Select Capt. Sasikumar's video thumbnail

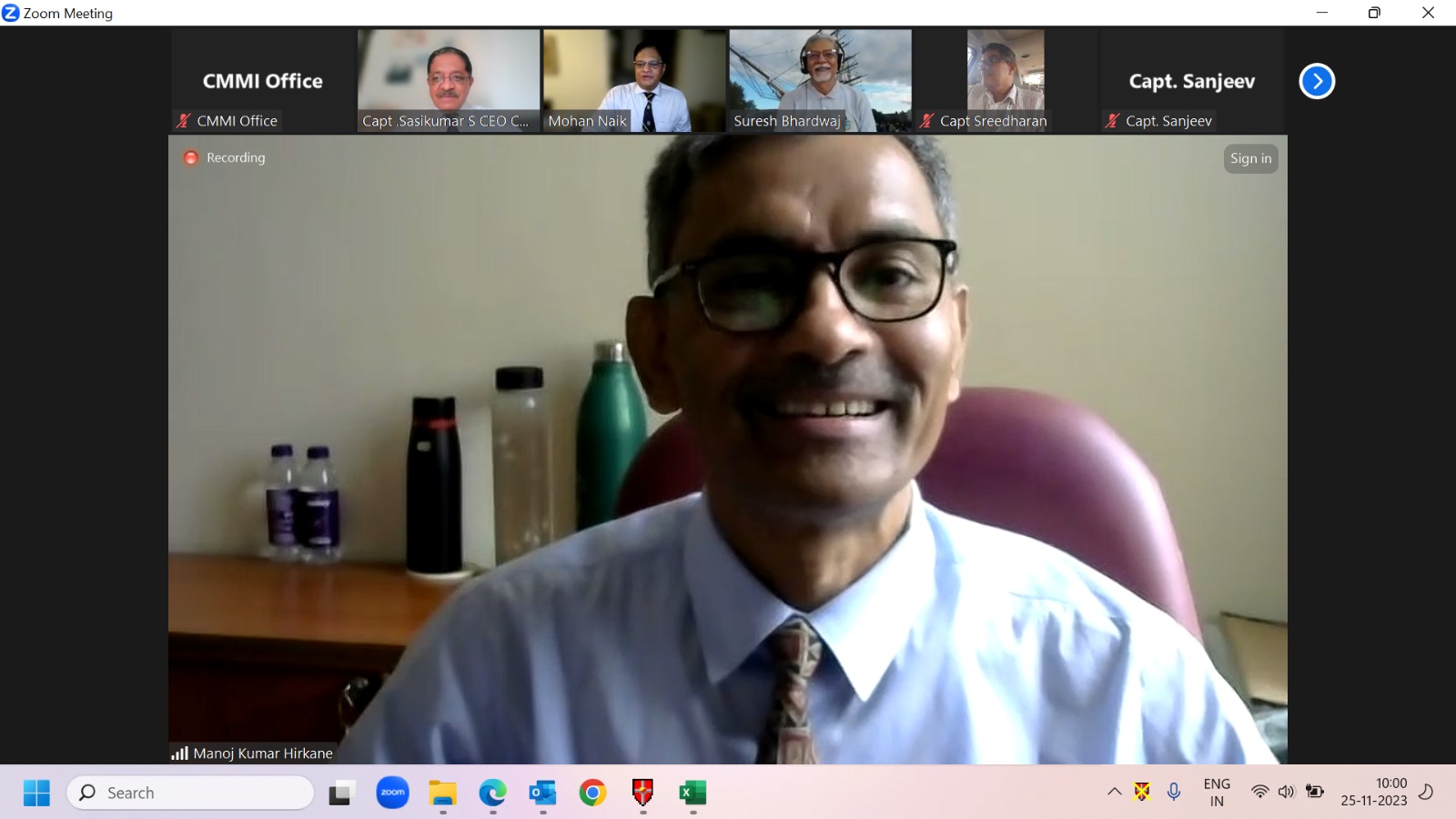coord(449,80)
